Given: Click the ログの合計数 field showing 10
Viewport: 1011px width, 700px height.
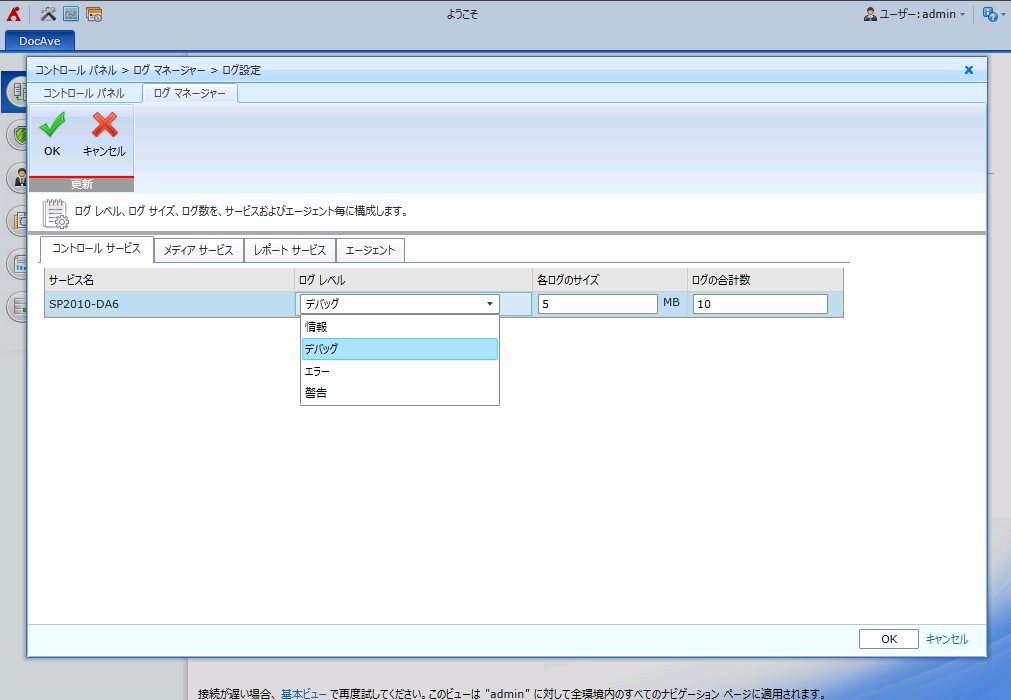Looking at the screenshot, I should (x=760, y=304).
